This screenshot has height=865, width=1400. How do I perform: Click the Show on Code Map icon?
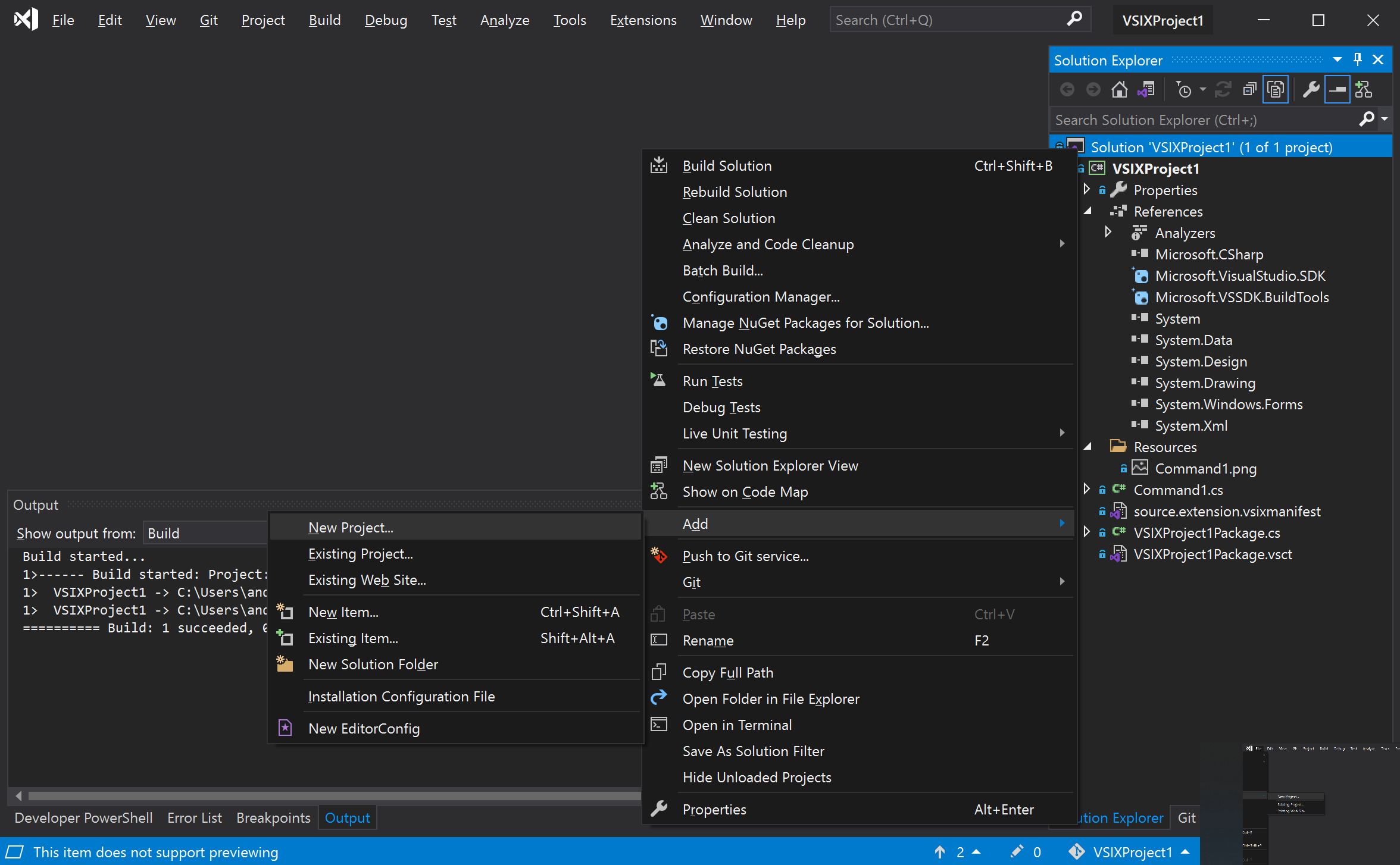pyautogui.click(x=659, y=491)
